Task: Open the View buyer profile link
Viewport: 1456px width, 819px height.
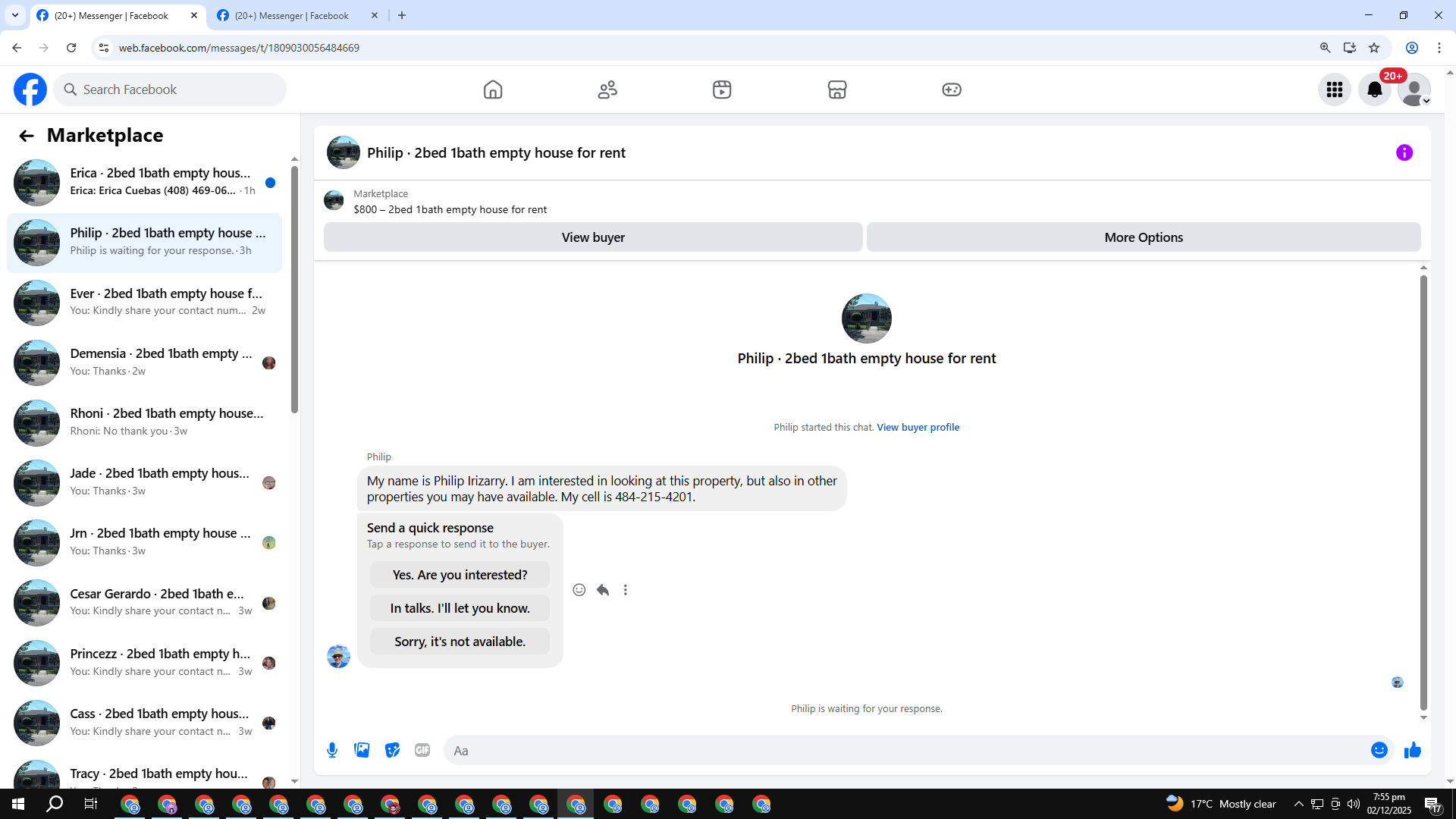Action: [x=918, y=427]
